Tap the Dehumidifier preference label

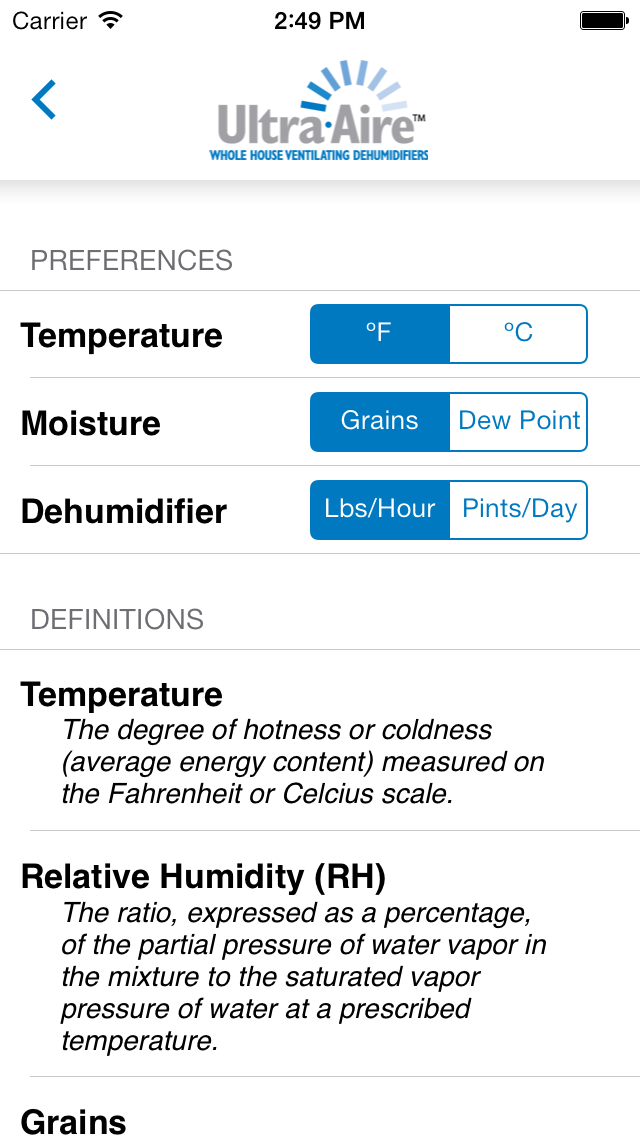pyautogui.click(x=124, y=511)
